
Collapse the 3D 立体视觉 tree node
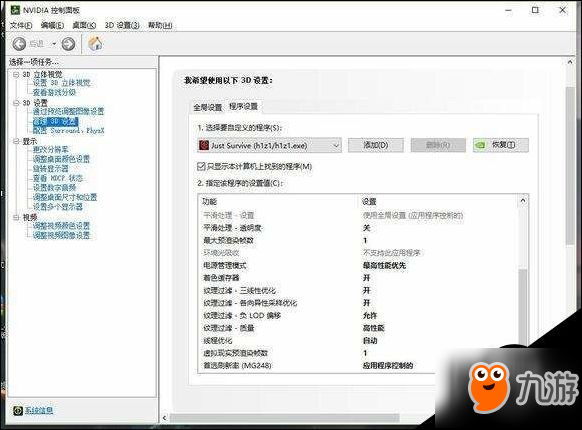tap(16, 75)
